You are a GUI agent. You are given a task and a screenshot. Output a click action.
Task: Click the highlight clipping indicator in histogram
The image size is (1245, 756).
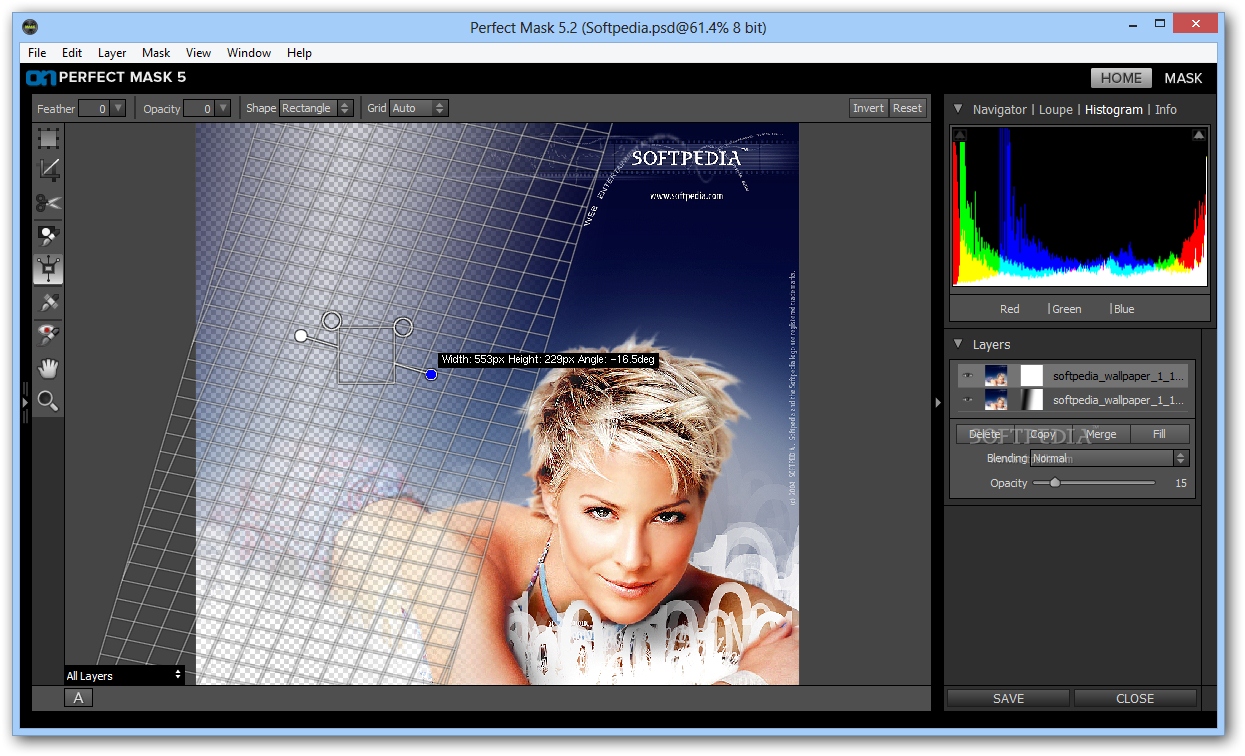pos(1198,135)
